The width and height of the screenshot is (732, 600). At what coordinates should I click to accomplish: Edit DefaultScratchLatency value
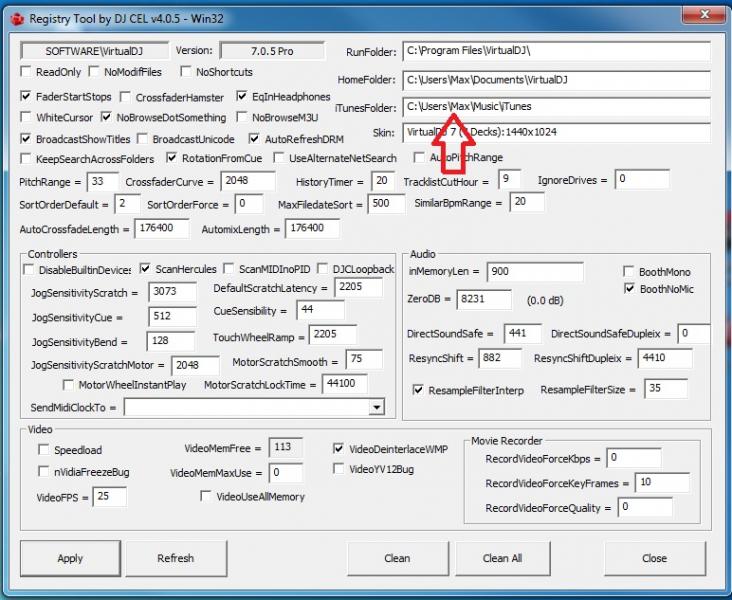click(359, 288)
